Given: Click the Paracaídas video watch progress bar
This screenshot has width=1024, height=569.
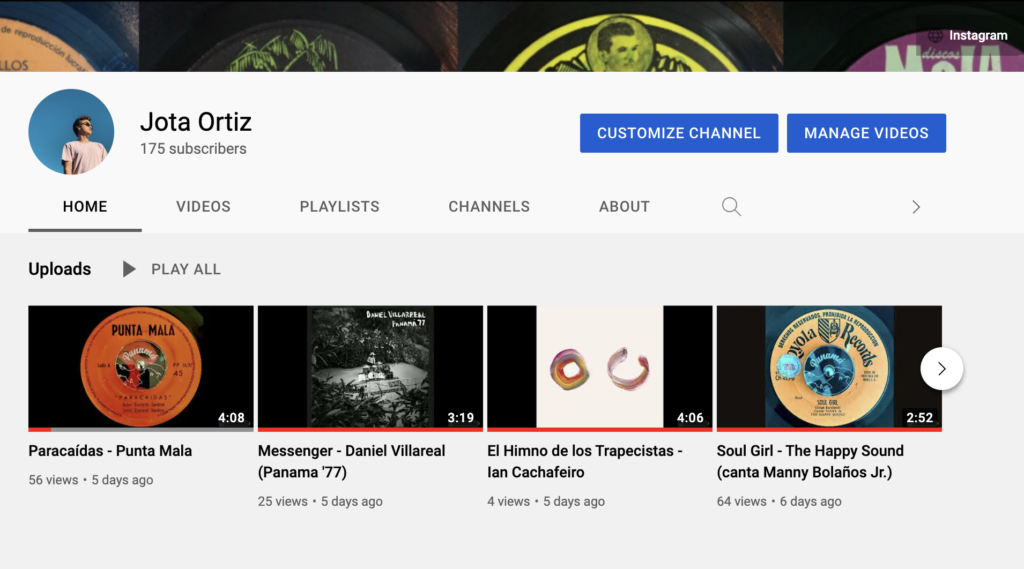Looking at the screenshot, I should [x=140, y=430].
